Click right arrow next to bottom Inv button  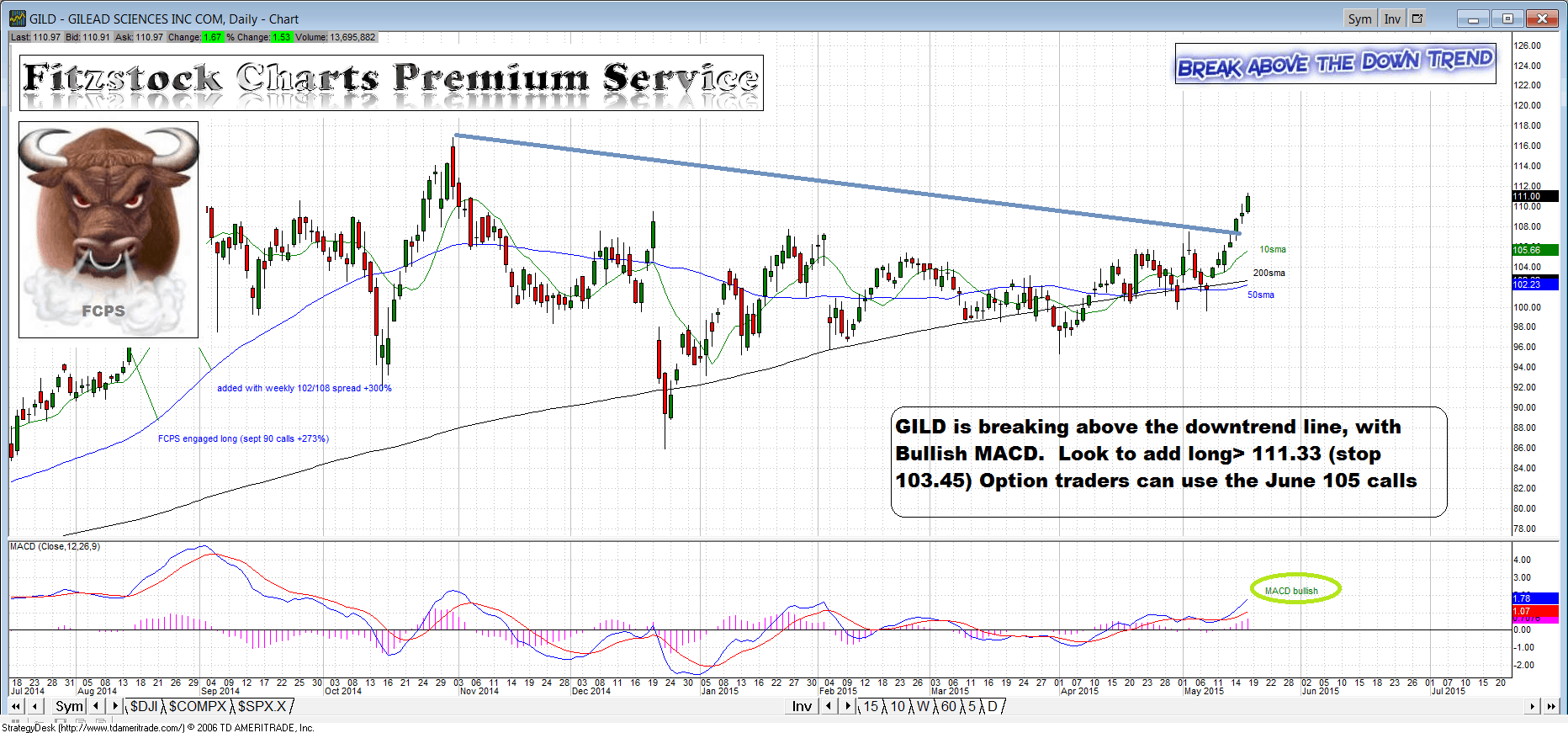847,707
